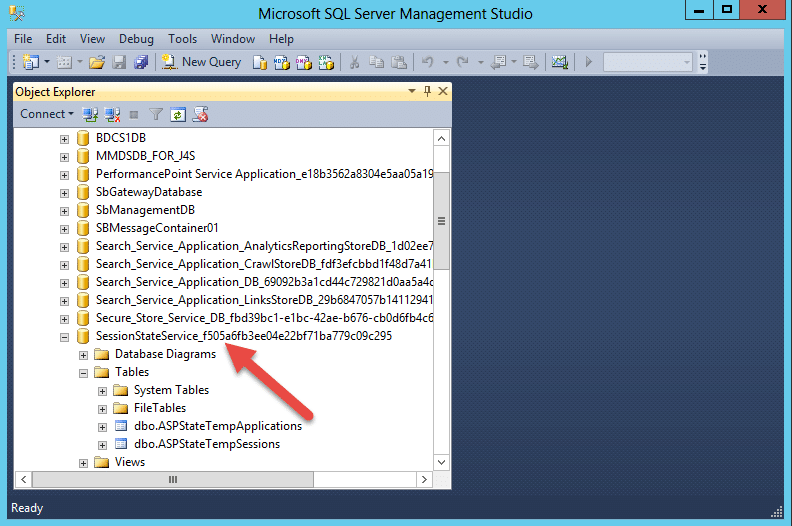The height and width of the screenshot is (526, 792).
Task: Open the Tools menu
Action: pyautogui.click(x=182, y=39)
